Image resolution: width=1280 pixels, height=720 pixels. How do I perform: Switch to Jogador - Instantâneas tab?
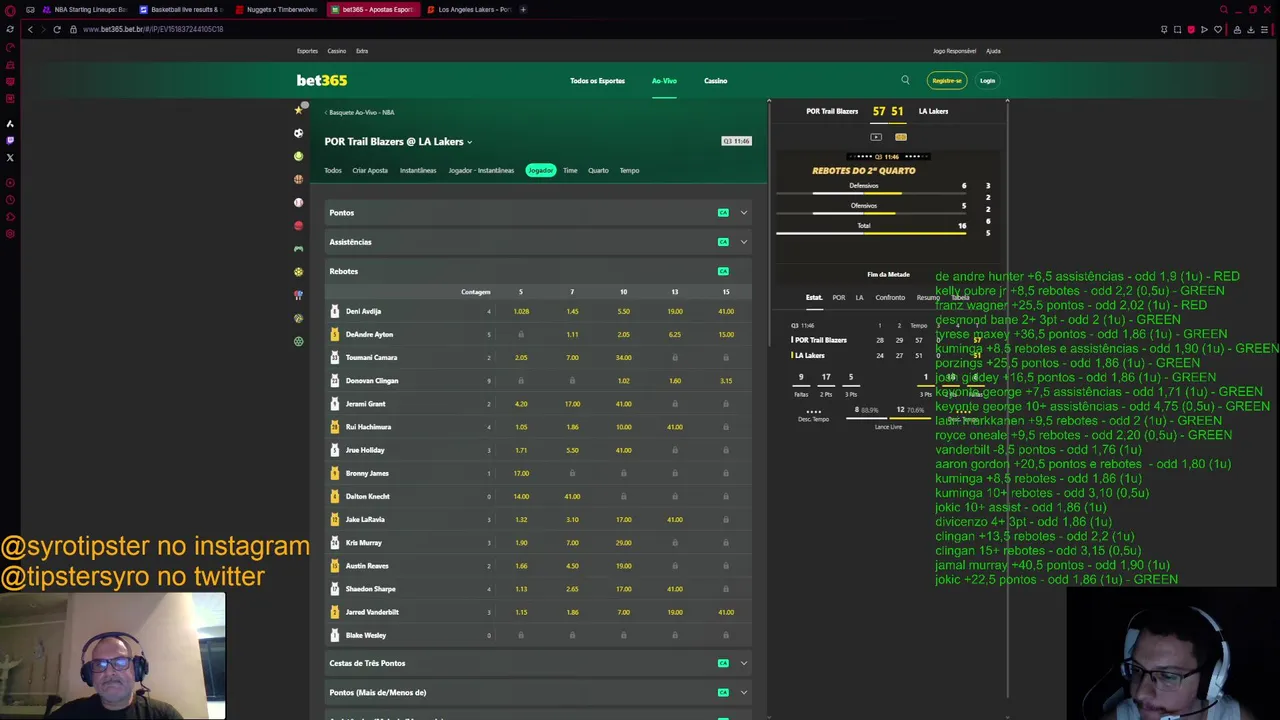tap(481, 170)
